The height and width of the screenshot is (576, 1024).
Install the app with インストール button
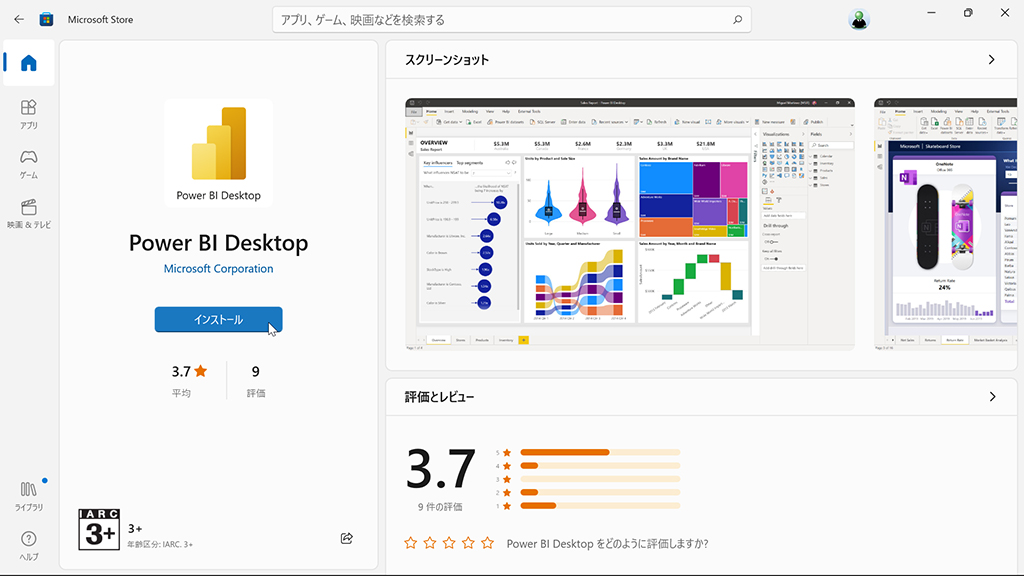[x=219, y=319]
